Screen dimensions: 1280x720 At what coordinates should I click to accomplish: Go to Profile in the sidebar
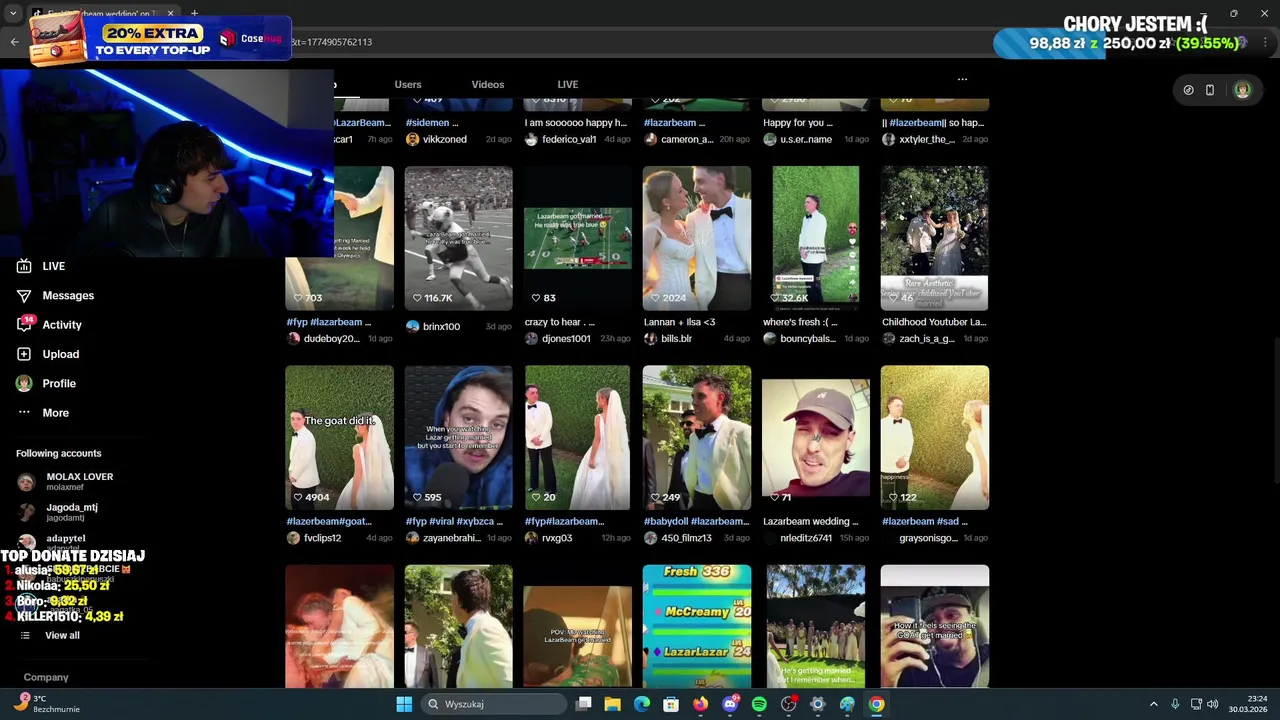pos(46,383)
